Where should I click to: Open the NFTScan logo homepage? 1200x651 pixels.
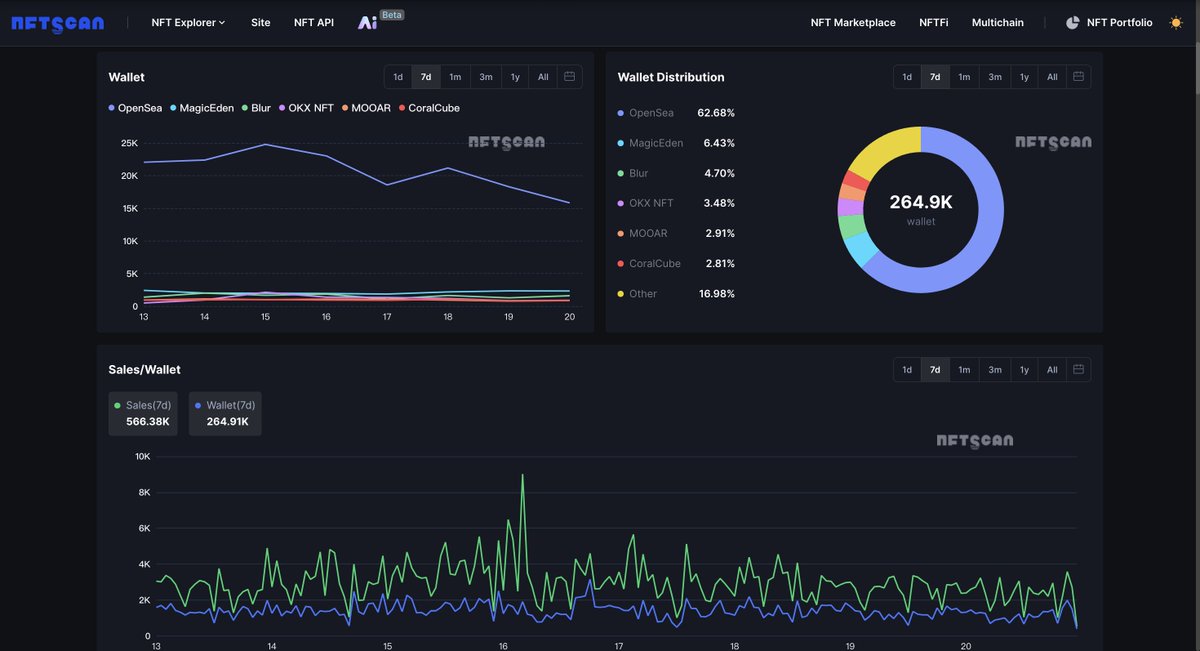[x=57, y=23]
